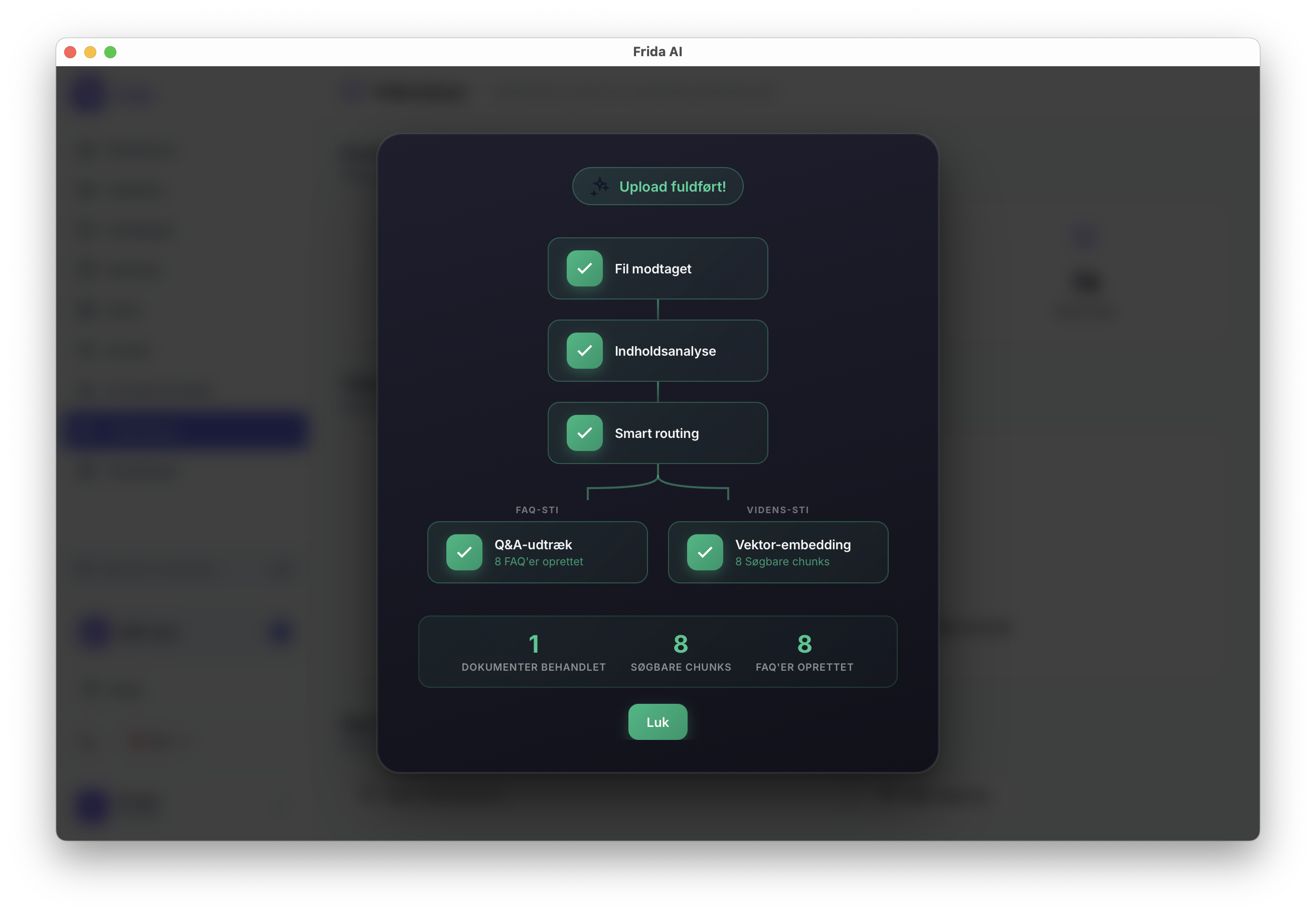Switch to the FAQ-STI branch
Screen dimensions: 1316x915
point(537,509)
